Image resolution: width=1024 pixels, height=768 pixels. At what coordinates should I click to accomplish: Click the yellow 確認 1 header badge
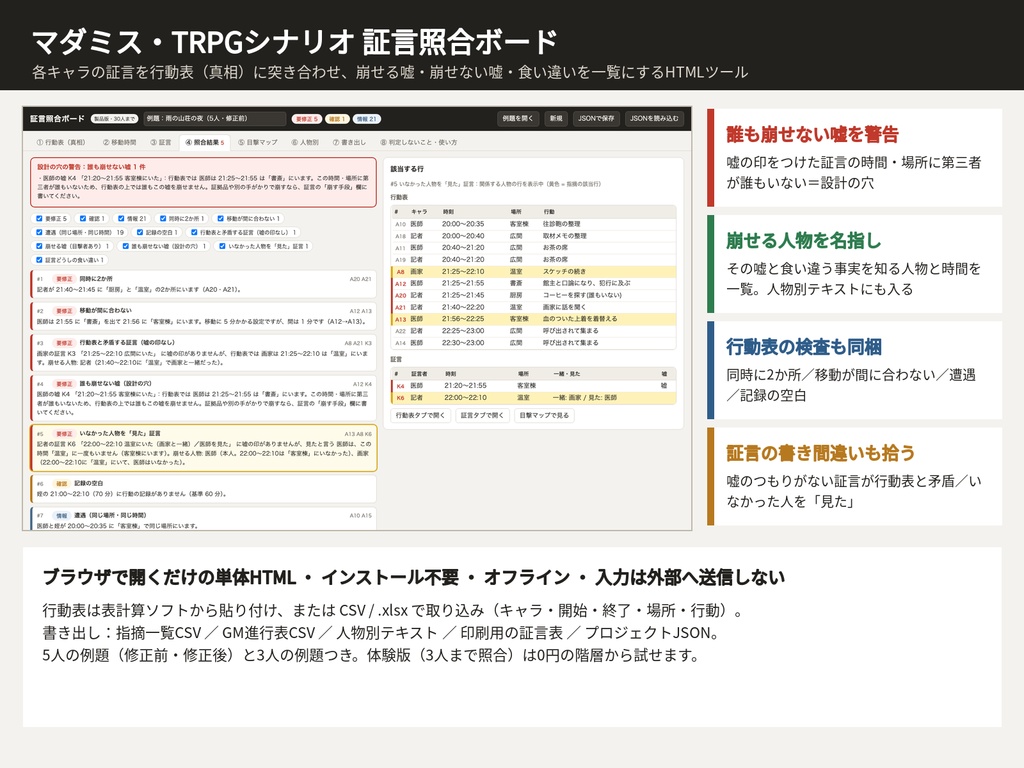tap(336, 119)
